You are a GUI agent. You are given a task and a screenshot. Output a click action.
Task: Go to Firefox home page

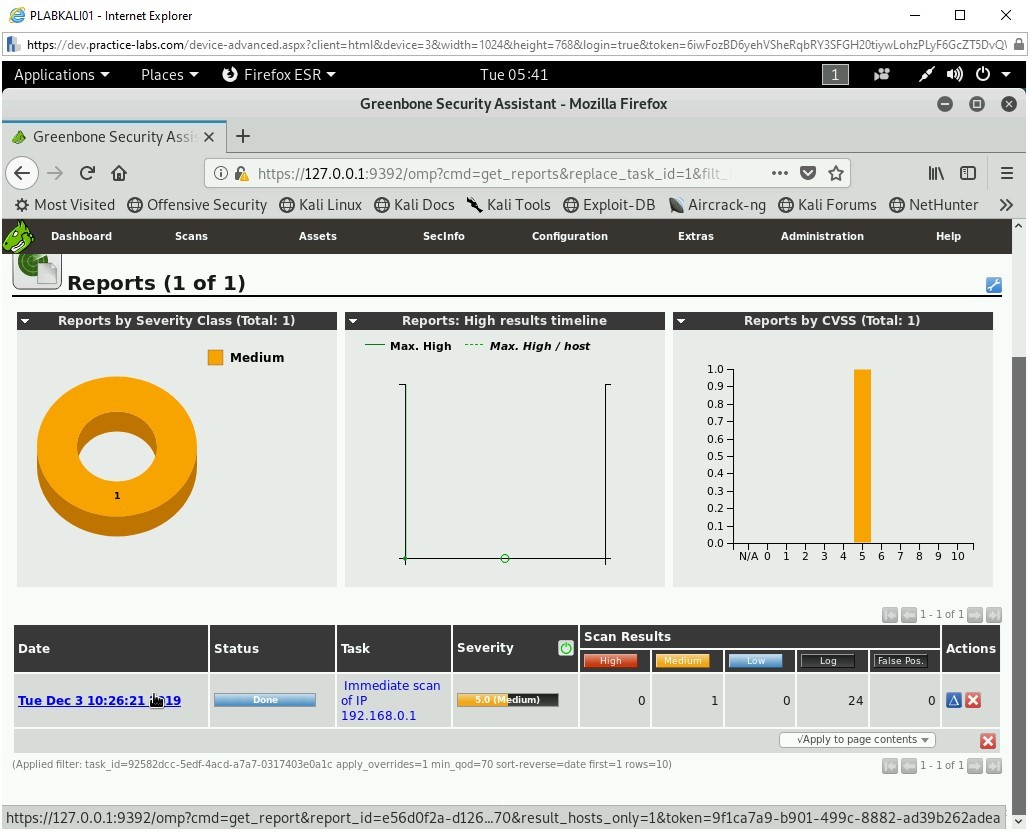pos(119,173)
